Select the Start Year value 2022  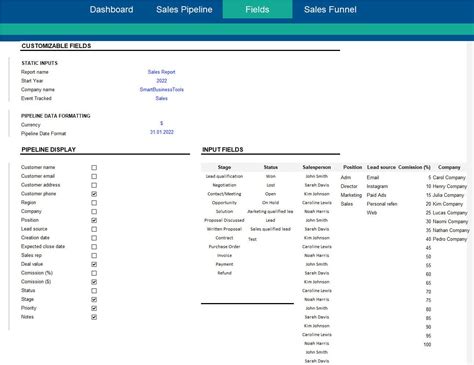[x=162, y=81]
